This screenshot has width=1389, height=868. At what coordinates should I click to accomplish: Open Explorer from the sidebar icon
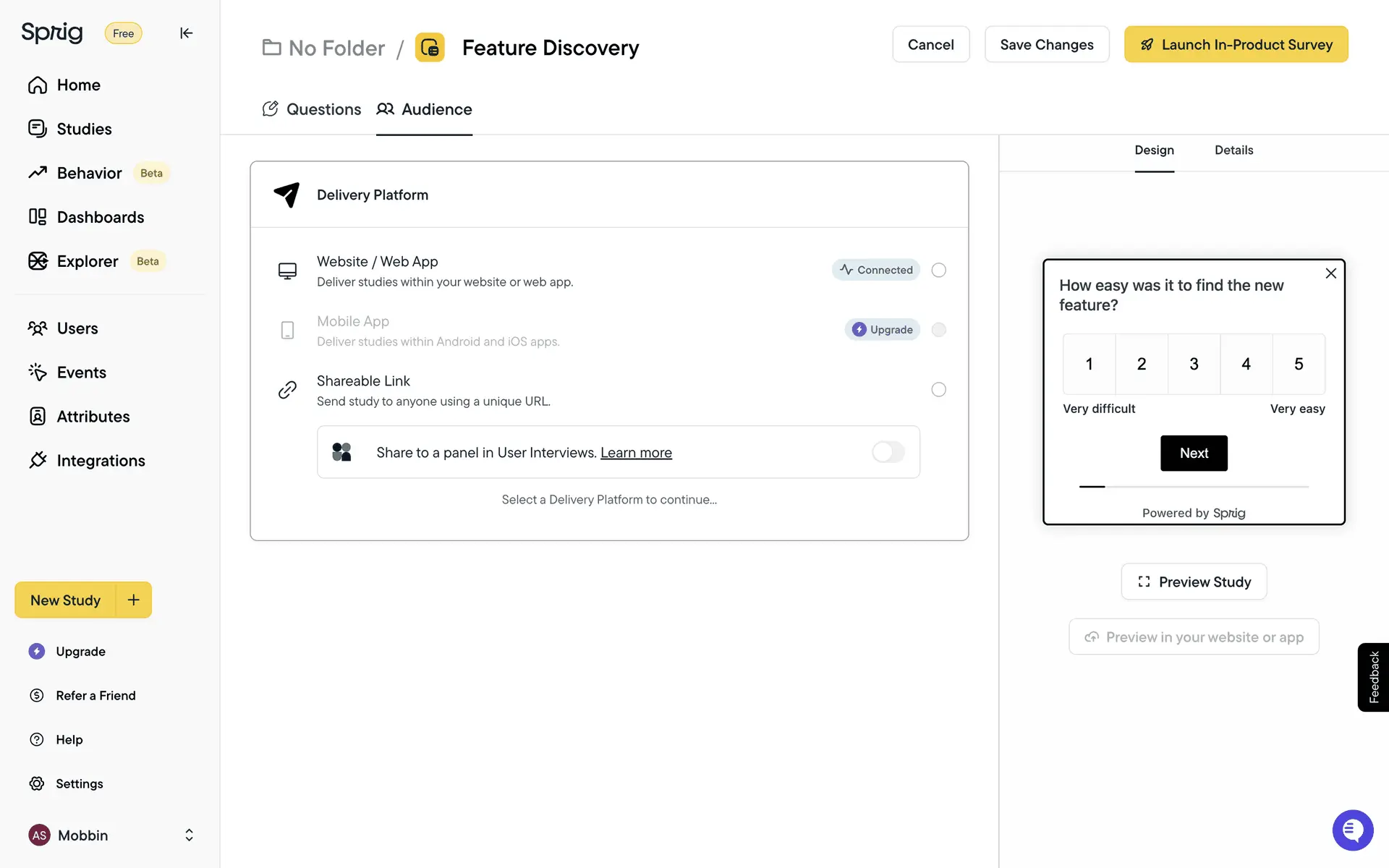(38, 261)
